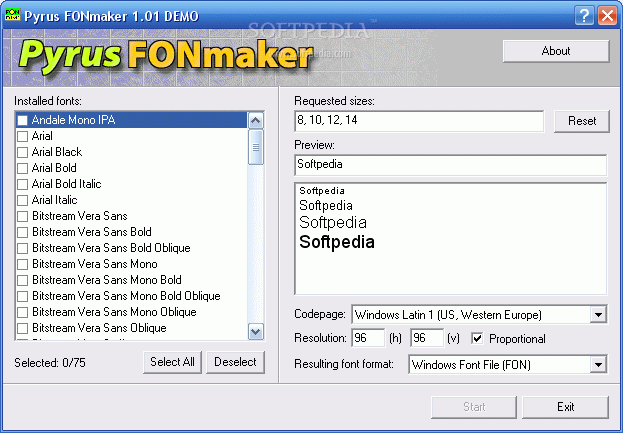The image size is (623, 433).
Task: Click the bold Softpedia preview sample
Action: point(337,242)
